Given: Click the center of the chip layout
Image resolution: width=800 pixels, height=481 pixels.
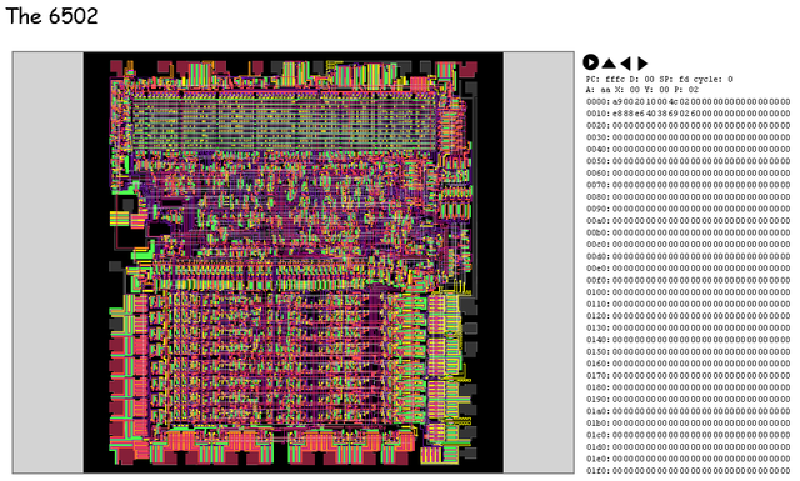Looking at the screenshot, I should (293, 262).
